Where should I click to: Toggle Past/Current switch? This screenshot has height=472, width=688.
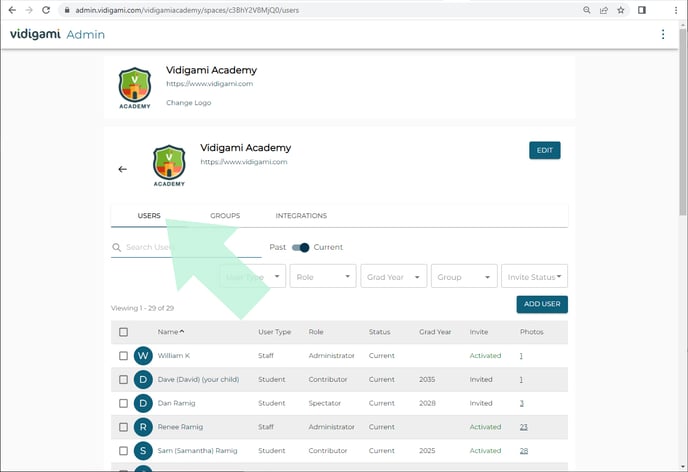click(301, 247)
